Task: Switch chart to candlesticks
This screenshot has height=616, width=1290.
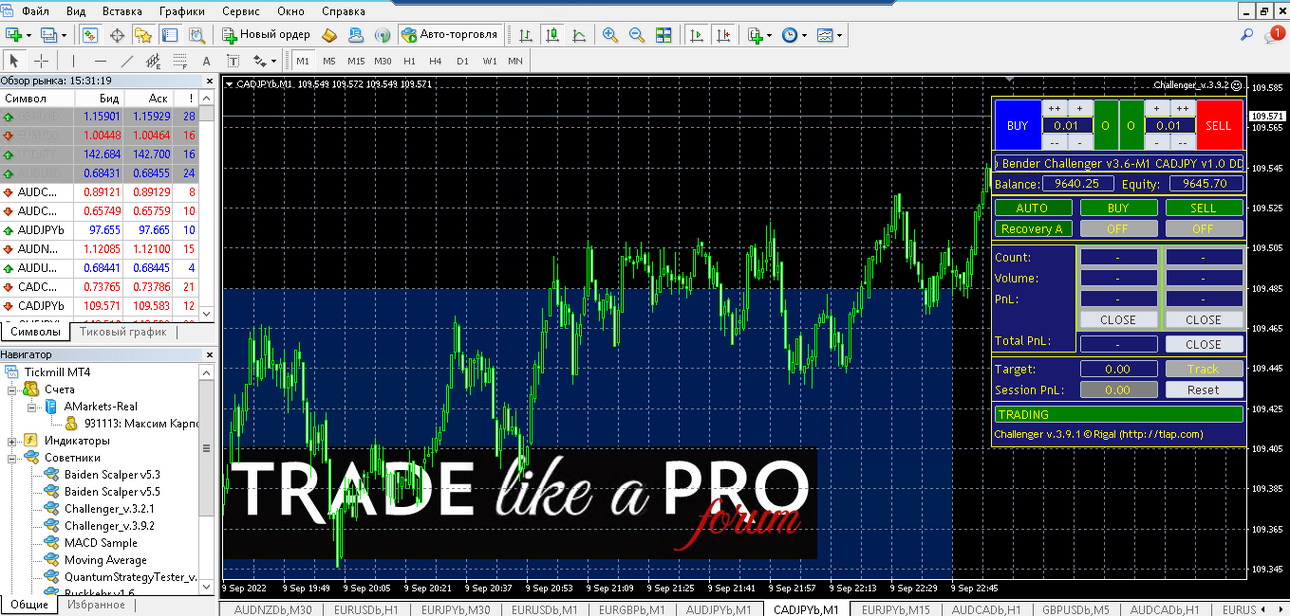Action: click(x=552, y=34)
